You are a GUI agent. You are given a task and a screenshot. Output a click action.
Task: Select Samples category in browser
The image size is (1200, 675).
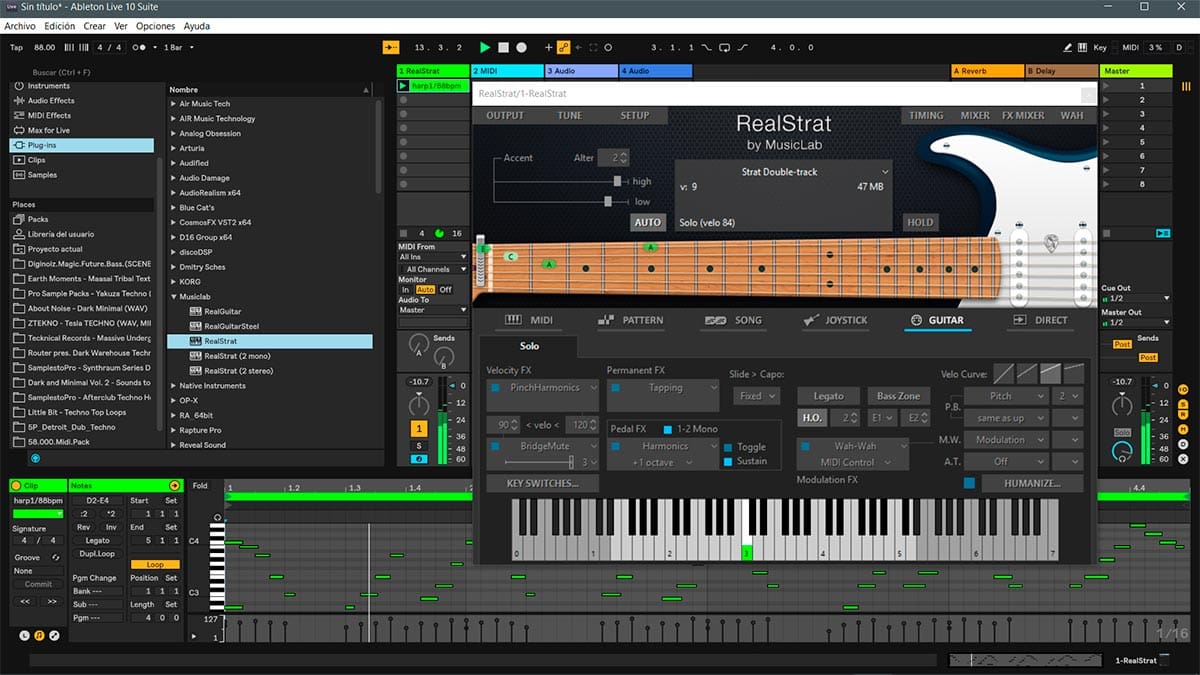point(82,175)
